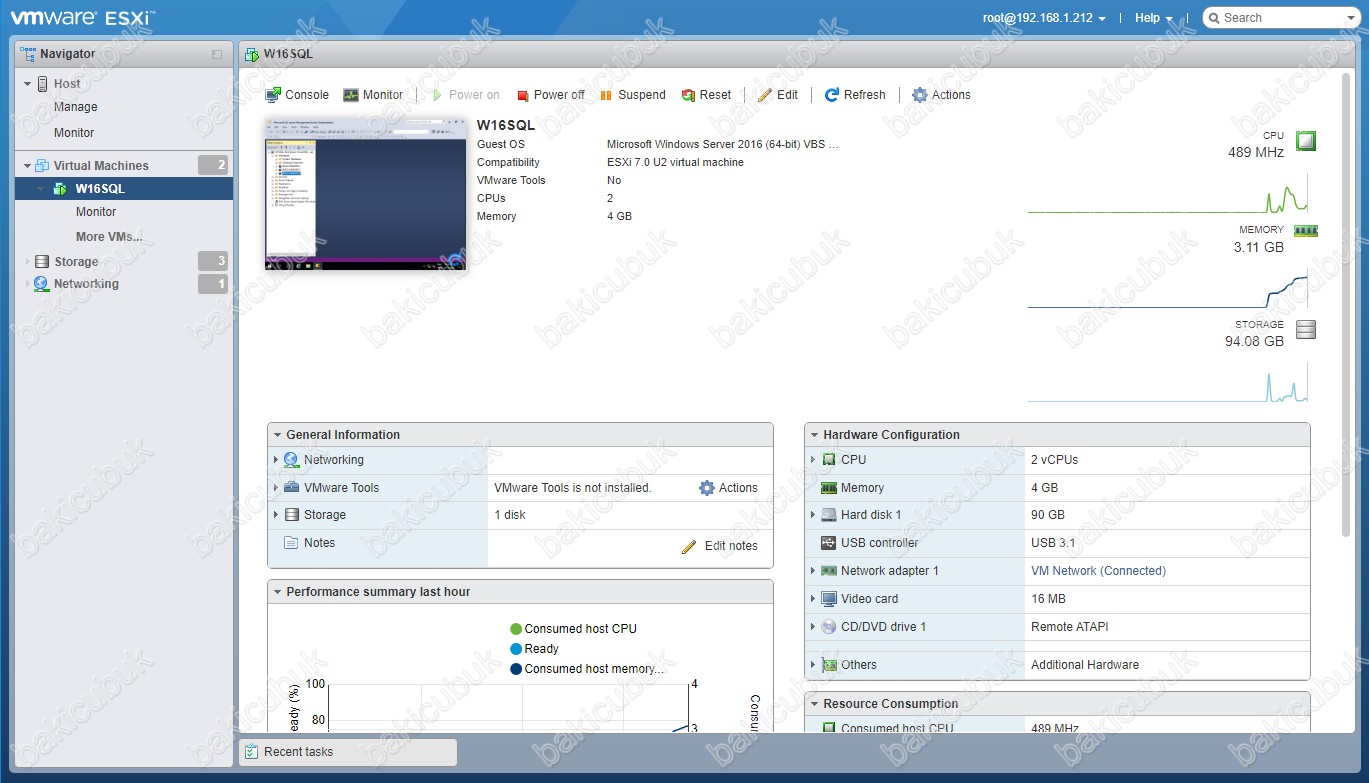Click the Network adapter 1 icon
1369x783 pixels.
[x=829, y=571]
